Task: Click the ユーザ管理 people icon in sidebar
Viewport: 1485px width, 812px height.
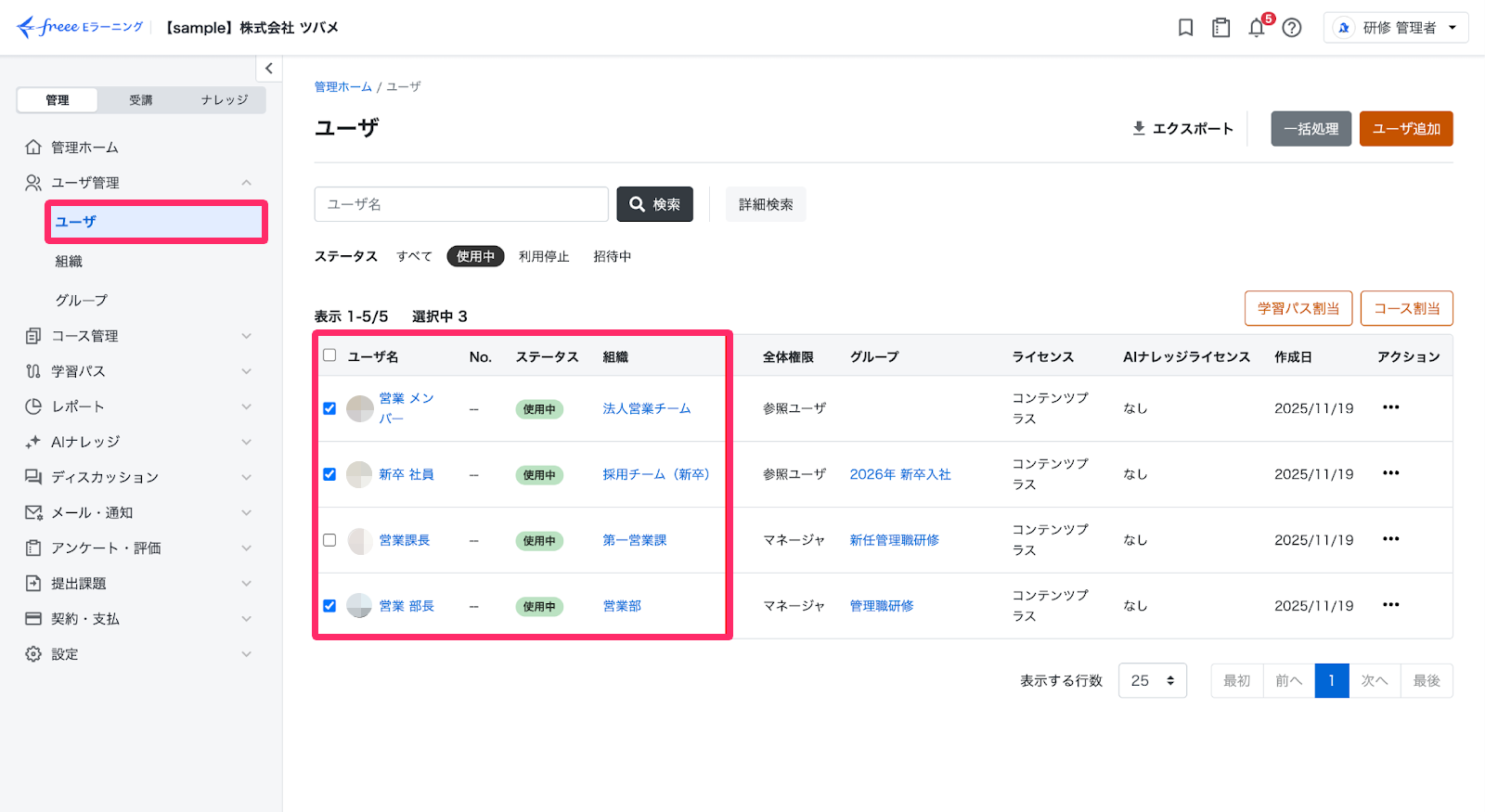Action: 33,182
